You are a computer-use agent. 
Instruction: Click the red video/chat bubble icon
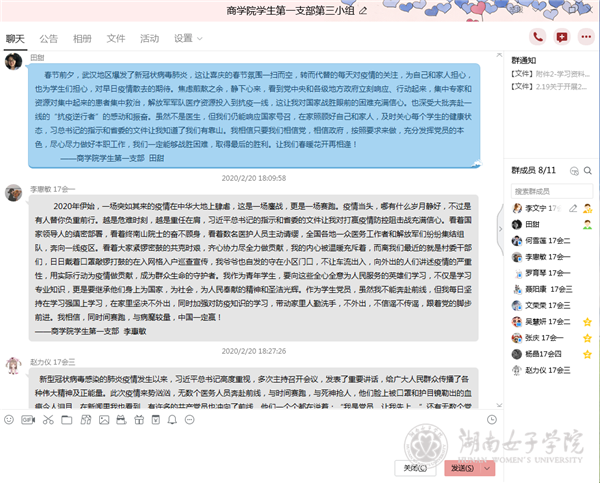tap(562, 37)
